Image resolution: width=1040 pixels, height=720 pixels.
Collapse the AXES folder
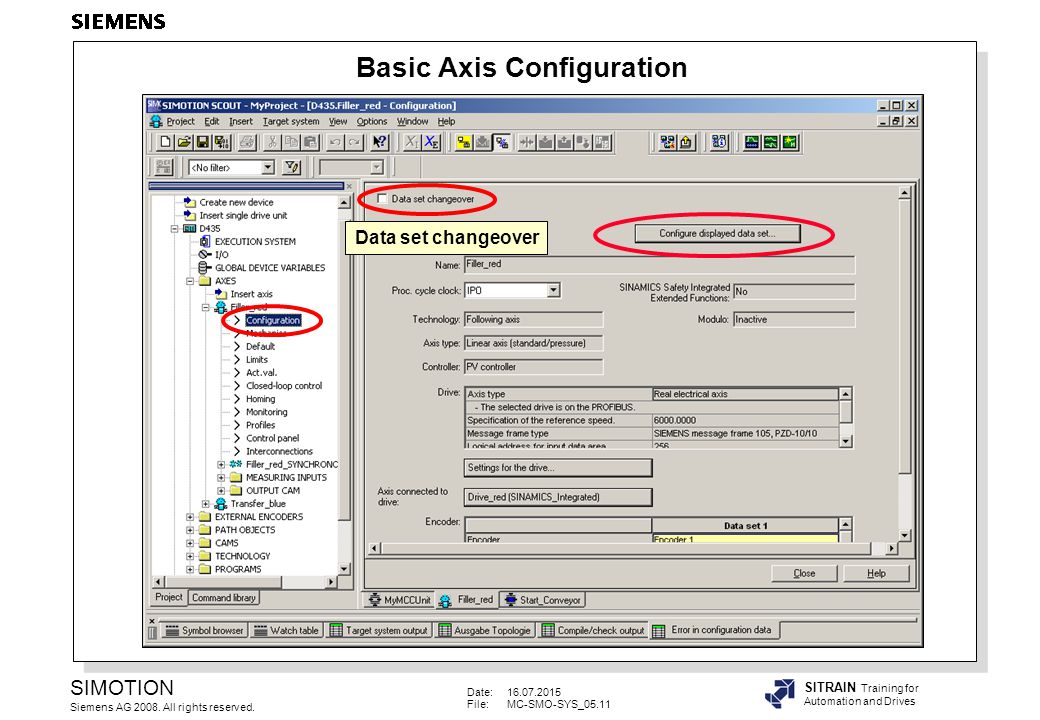click(190, 281)
